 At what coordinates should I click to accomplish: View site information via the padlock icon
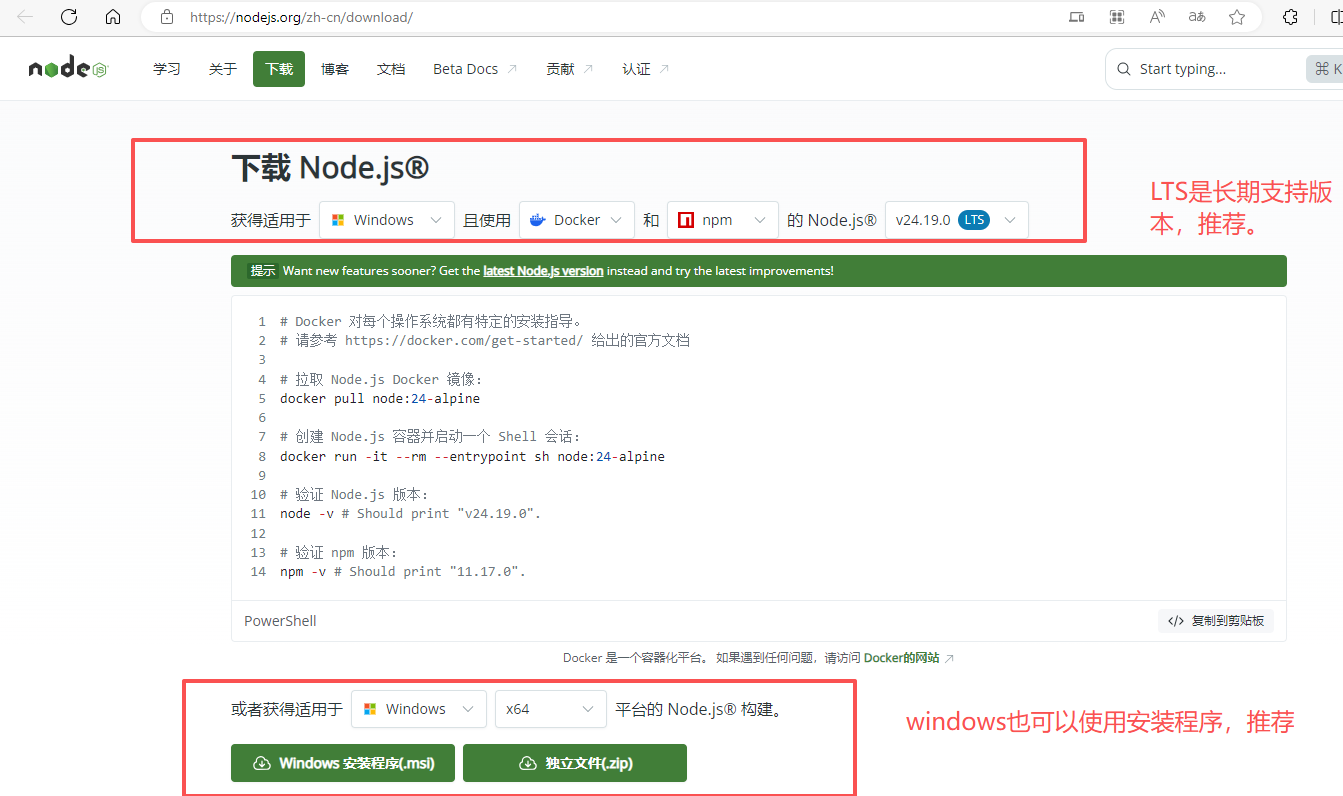click(167, 17)
